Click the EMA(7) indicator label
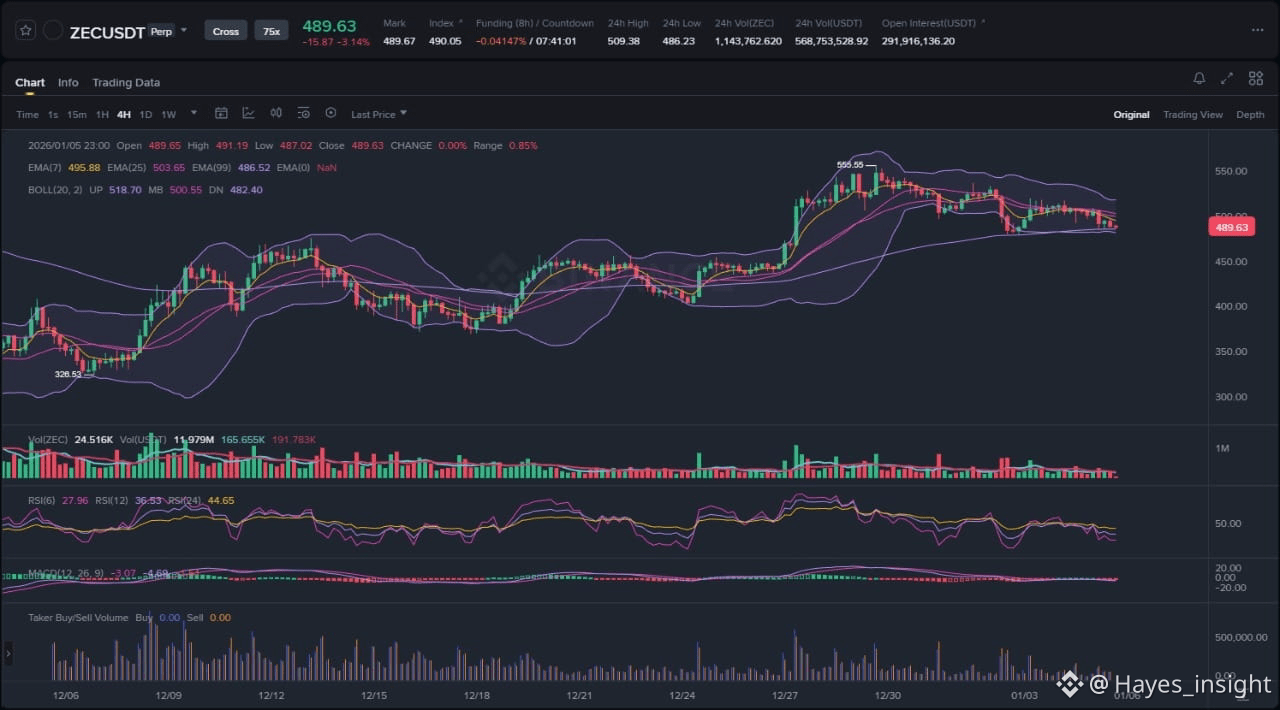 tap(45, 167)
